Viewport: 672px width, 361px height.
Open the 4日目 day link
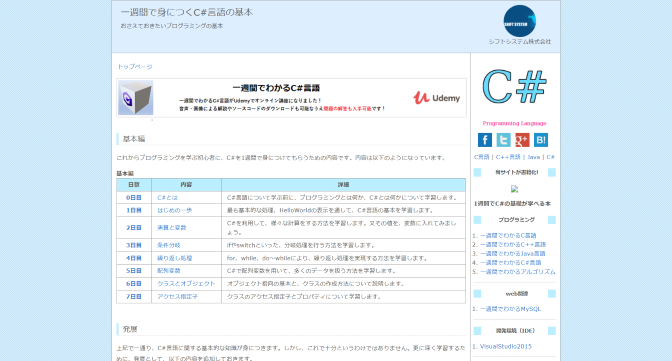[x=134, y=258]
